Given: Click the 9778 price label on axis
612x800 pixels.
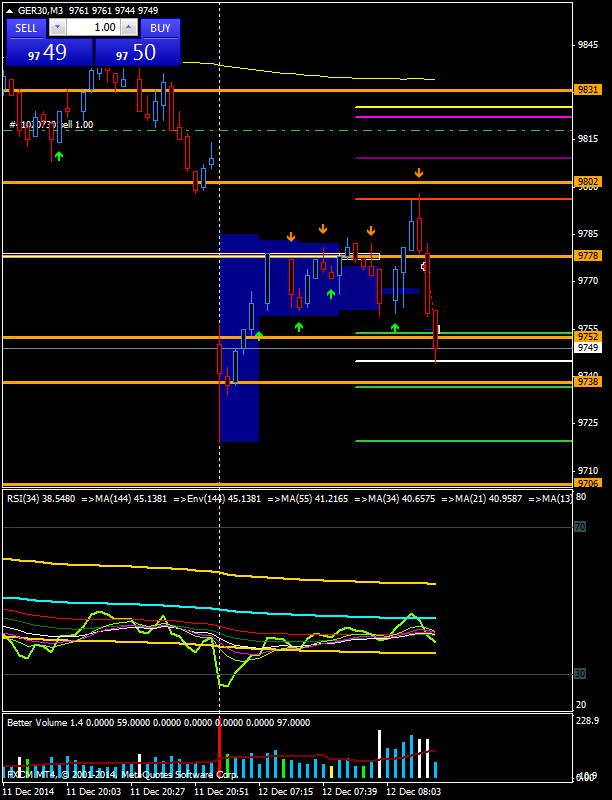Looking at the screenshot, I should click(x=588, y=256).
